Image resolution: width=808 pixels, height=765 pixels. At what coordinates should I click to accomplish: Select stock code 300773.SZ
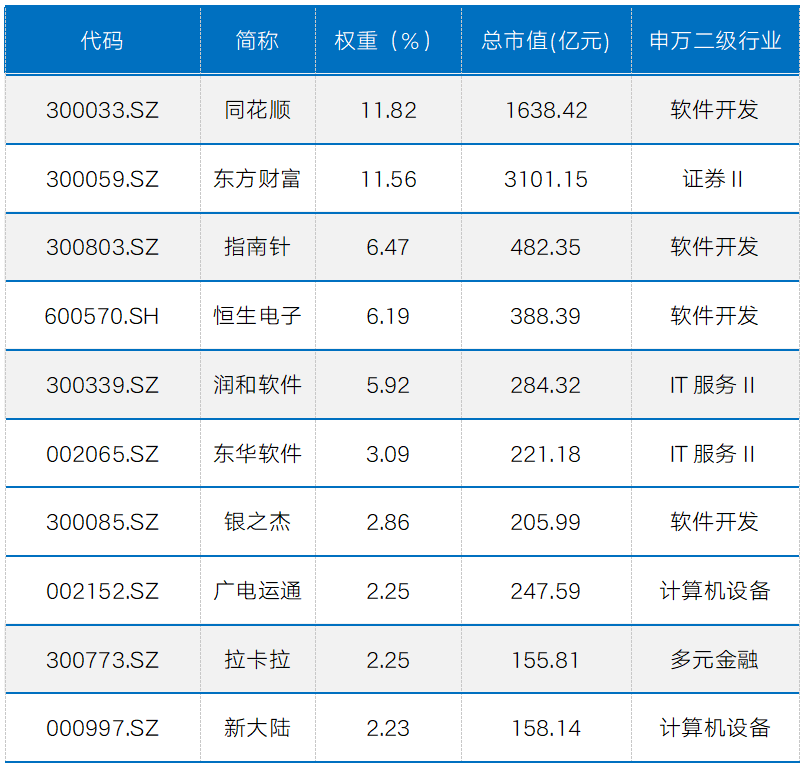pos(103,660)
